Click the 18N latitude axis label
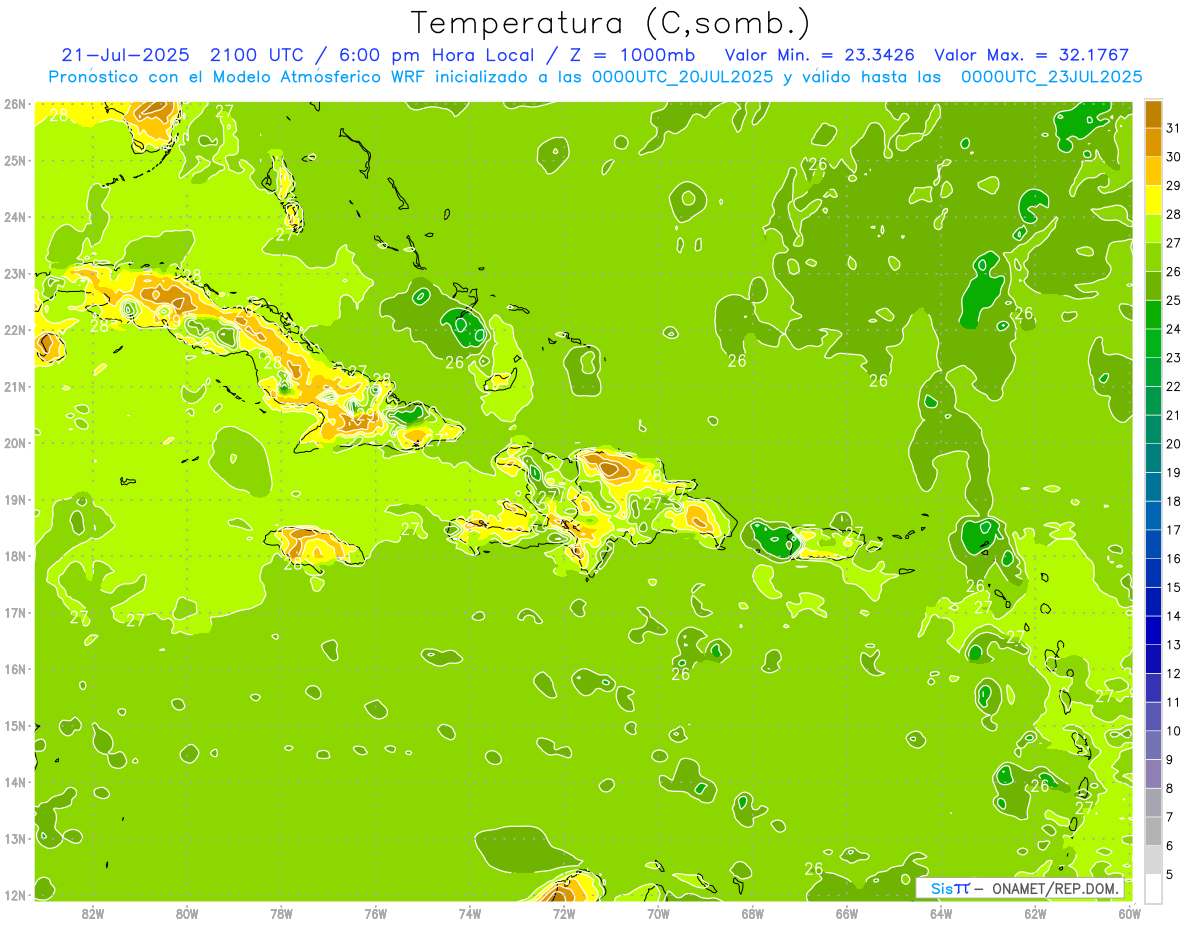This screenshot has width=1200, height=927. [15, 556]
